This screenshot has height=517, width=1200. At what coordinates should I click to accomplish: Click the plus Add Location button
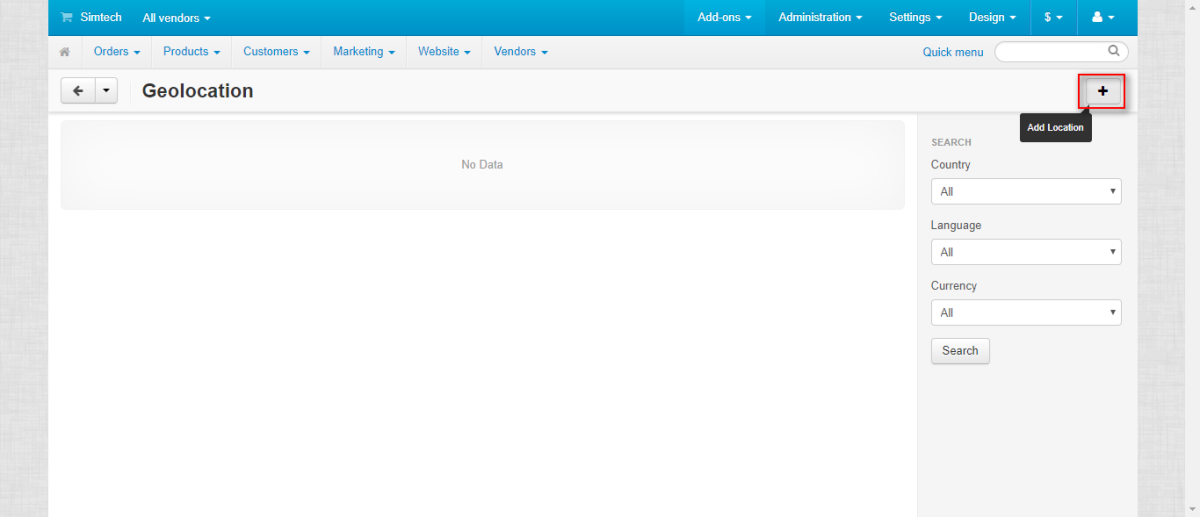click(x=1103, y=91)
